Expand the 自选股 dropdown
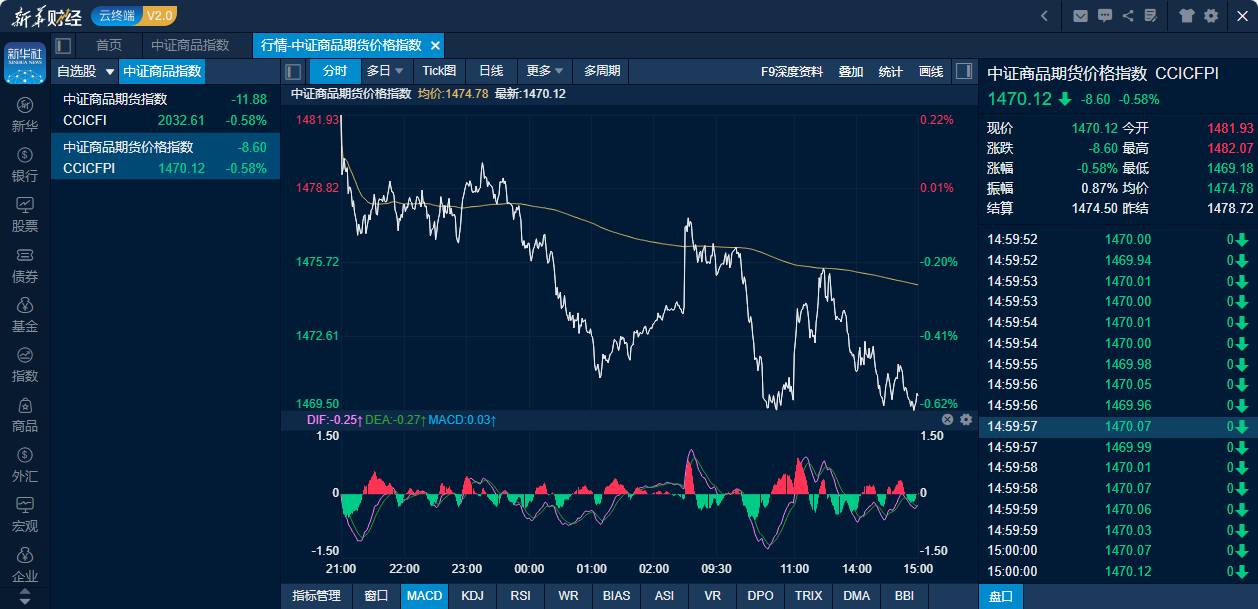The image size is (1258, 609). [109, 72]
